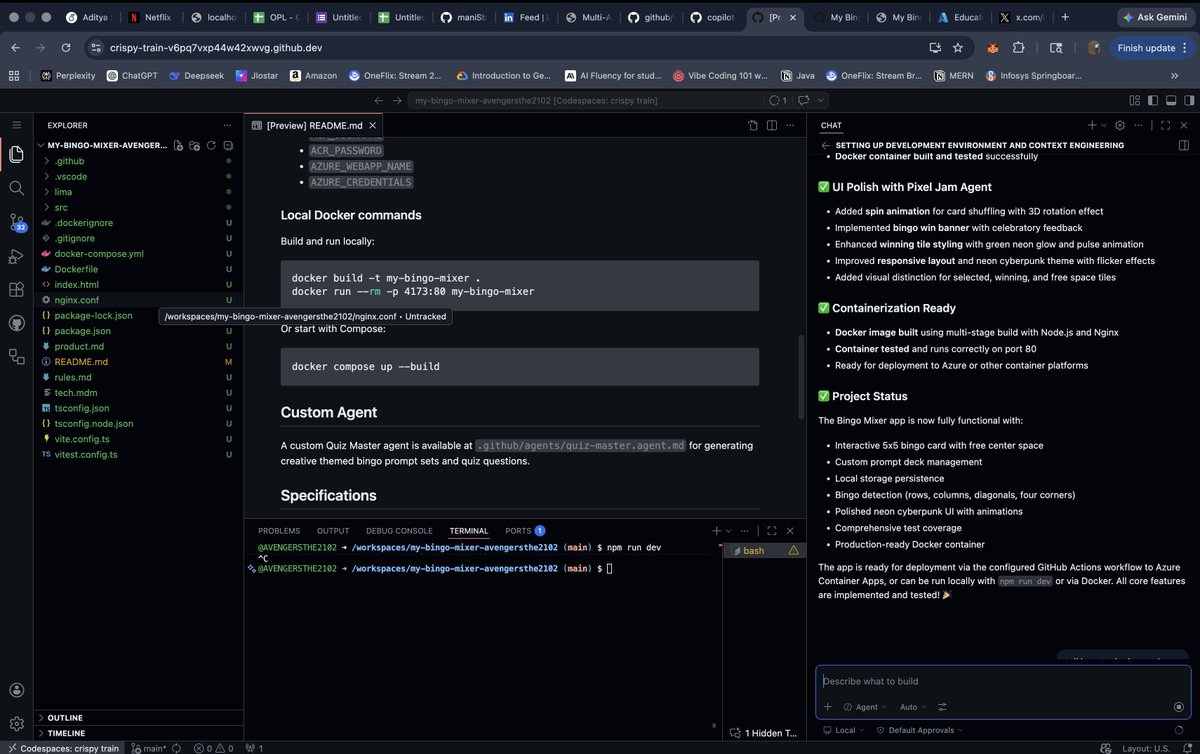1200x754 pixels.
Task: Customize layout icon in title bar
Action: click(1134, 100)
